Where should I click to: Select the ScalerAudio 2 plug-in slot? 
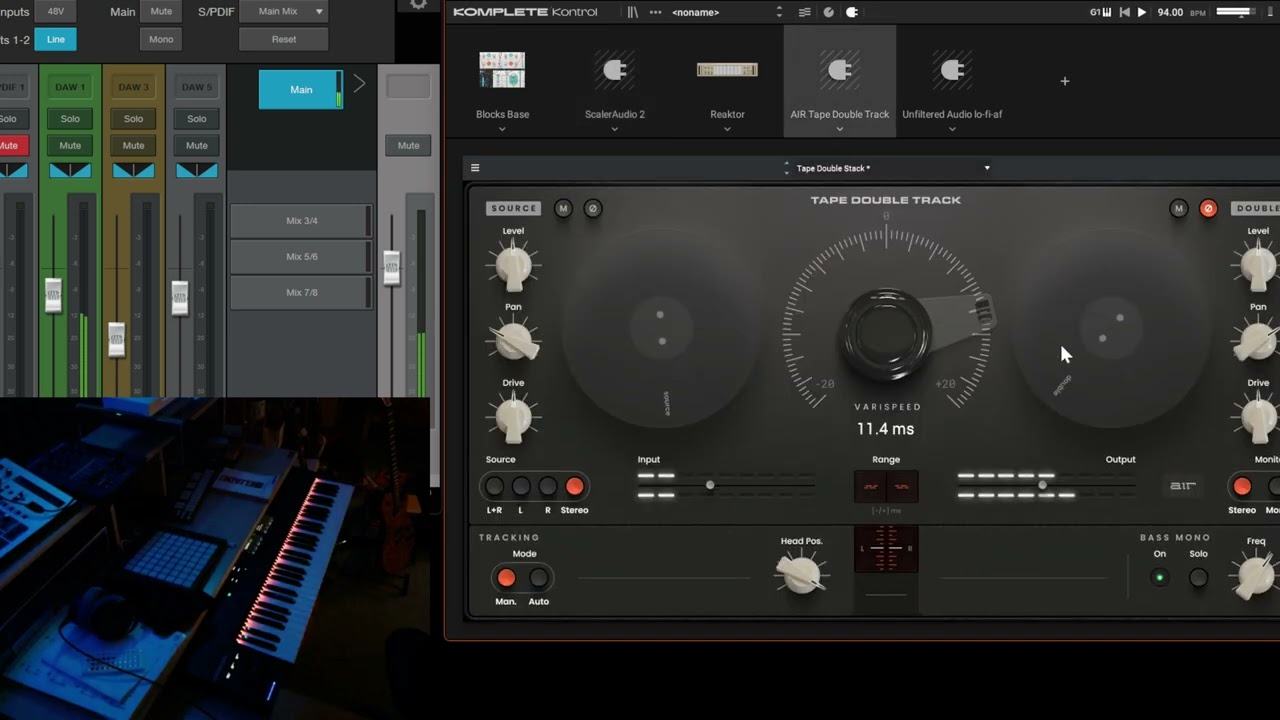(x=615, y=80)
